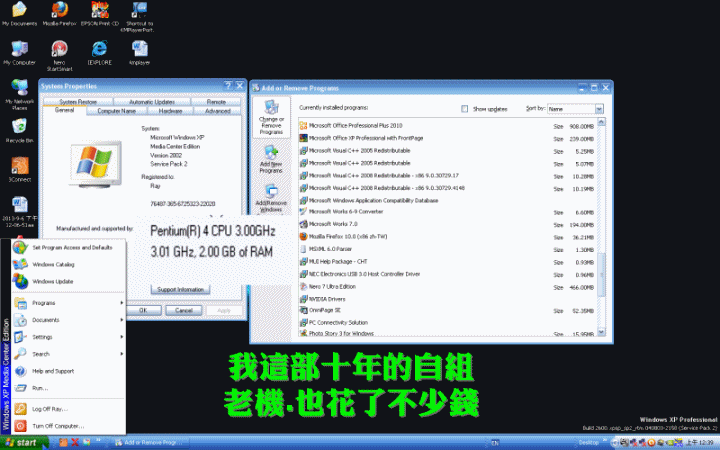This screenshot has width=720, height=450.
Task: Switch to the Computer Name tab
Action: tap(117, 111)
